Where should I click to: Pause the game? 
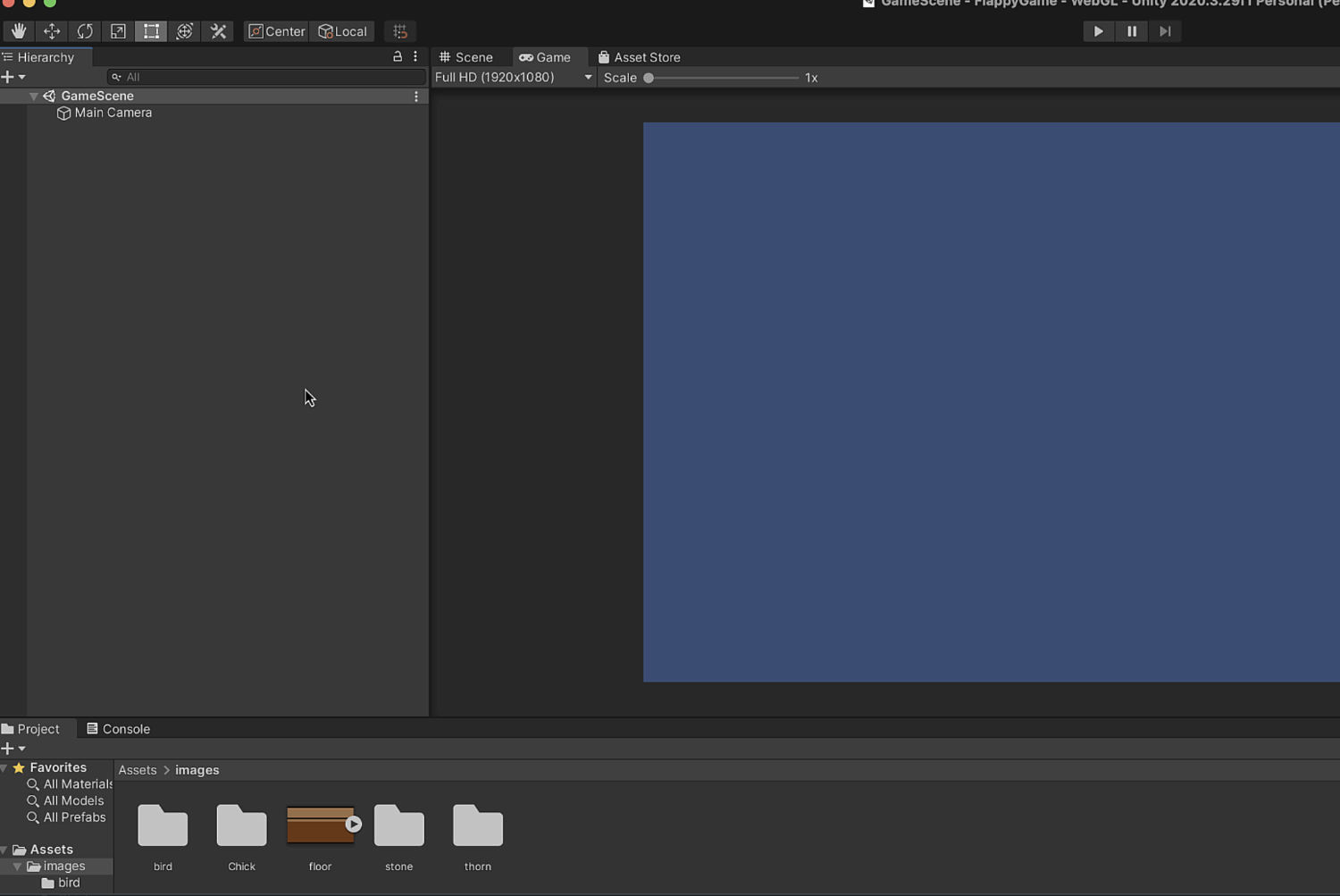(1132, 31)
